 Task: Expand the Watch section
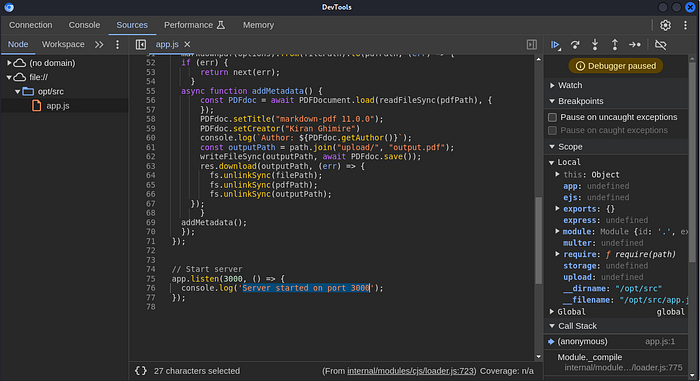click(x=552, y=85)
